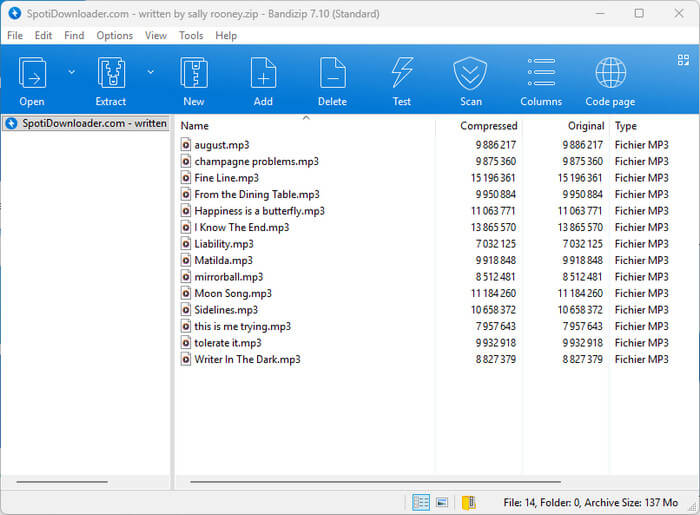Click Fichier MP3 type in august.mp3 row
The image size is (700, 515).
pos(642,145)
